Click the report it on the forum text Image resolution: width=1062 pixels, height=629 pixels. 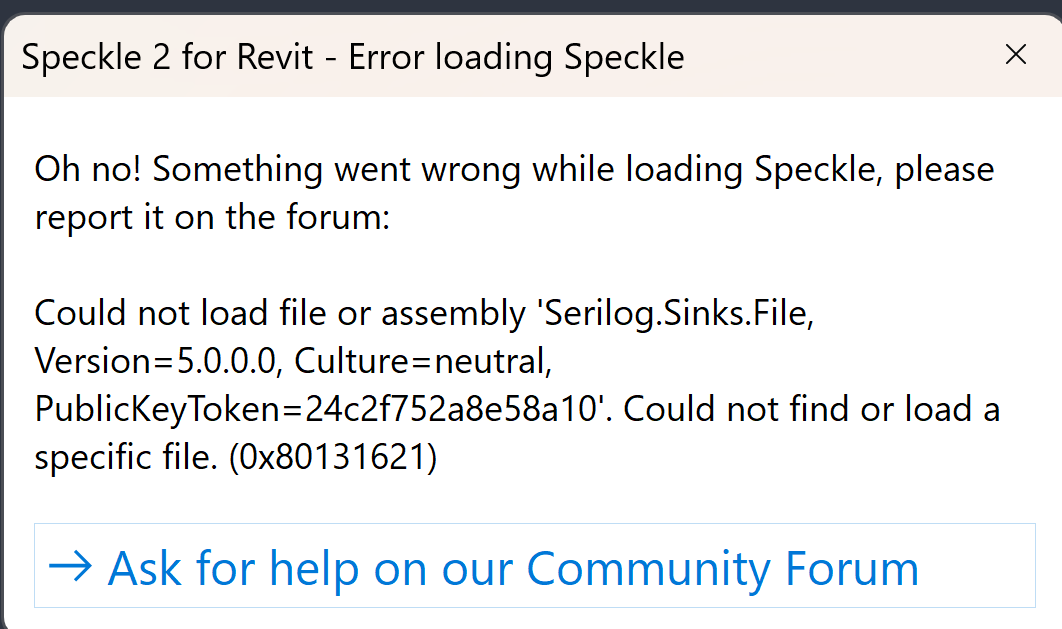pos(212,217)
